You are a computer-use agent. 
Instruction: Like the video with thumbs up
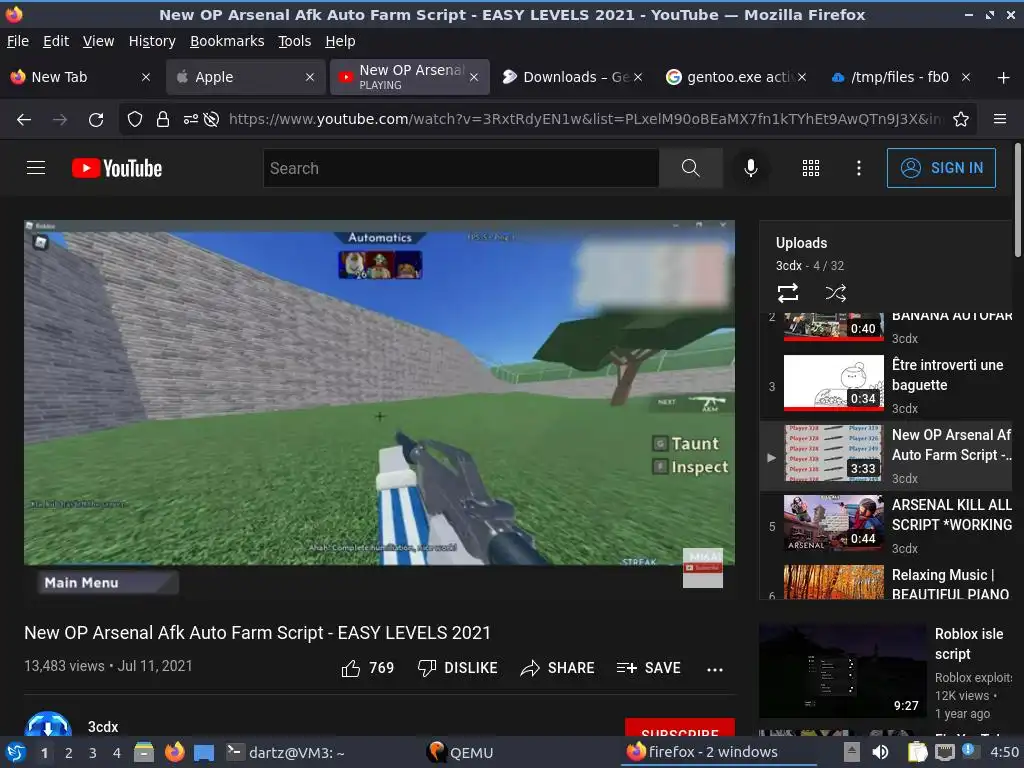pos(368,668)
